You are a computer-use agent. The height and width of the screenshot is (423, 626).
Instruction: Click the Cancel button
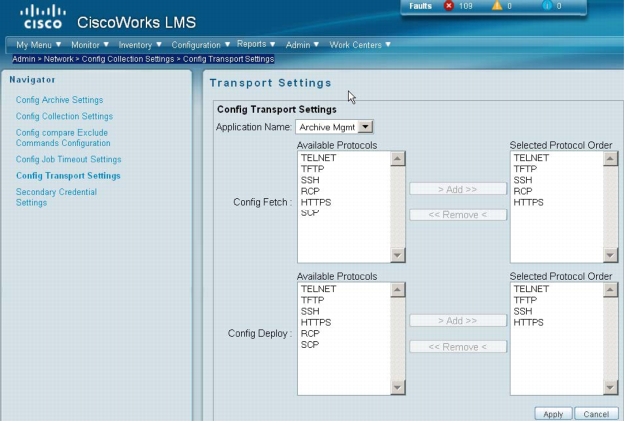[596, 414]
